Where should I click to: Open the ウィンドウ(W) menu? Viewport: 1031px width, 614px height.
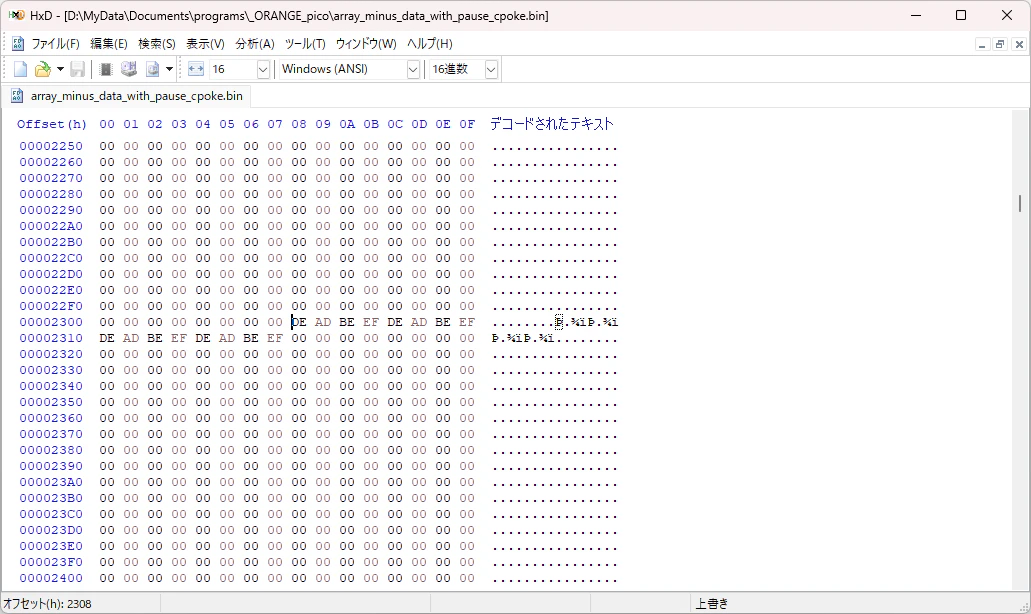tap(366, 44)
